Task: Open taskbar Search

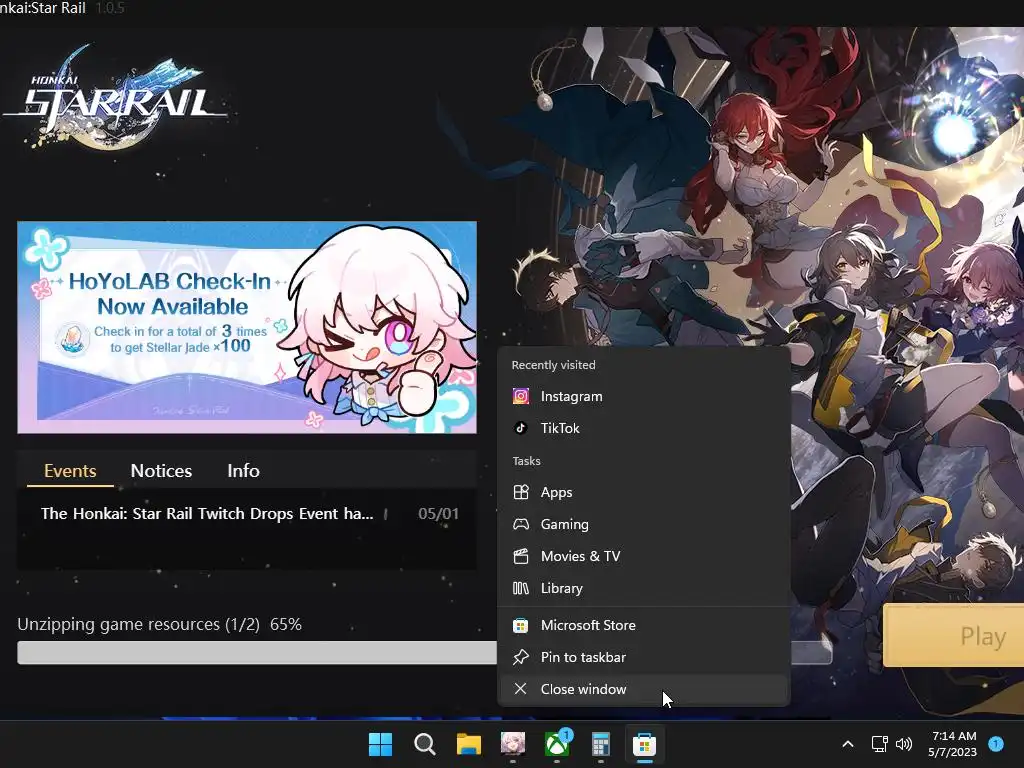Action: pyautogui.click(x=424, y=744)
